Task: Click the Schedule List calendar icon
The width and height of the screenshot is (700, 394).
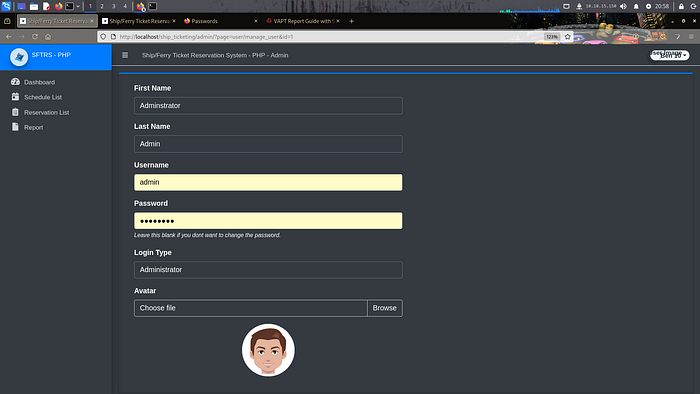Action: pos(15,97)
